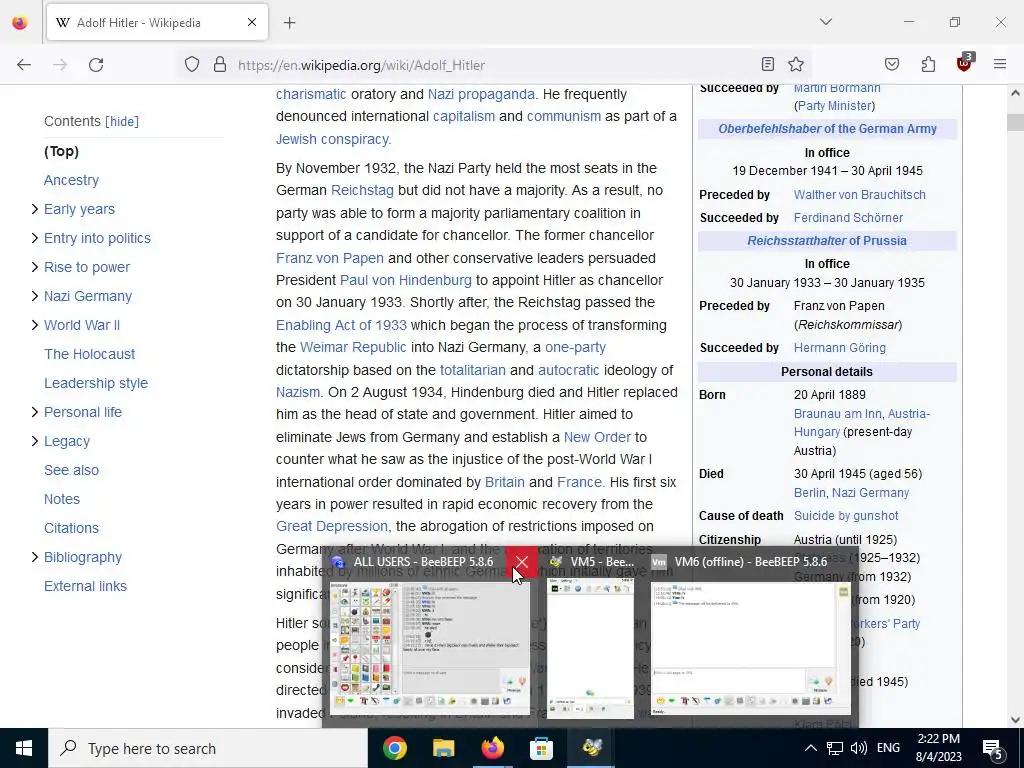Hide the Contents sidebar via [hide]
The width and height of the screenshot is (1024, 768).
(122, 121)
